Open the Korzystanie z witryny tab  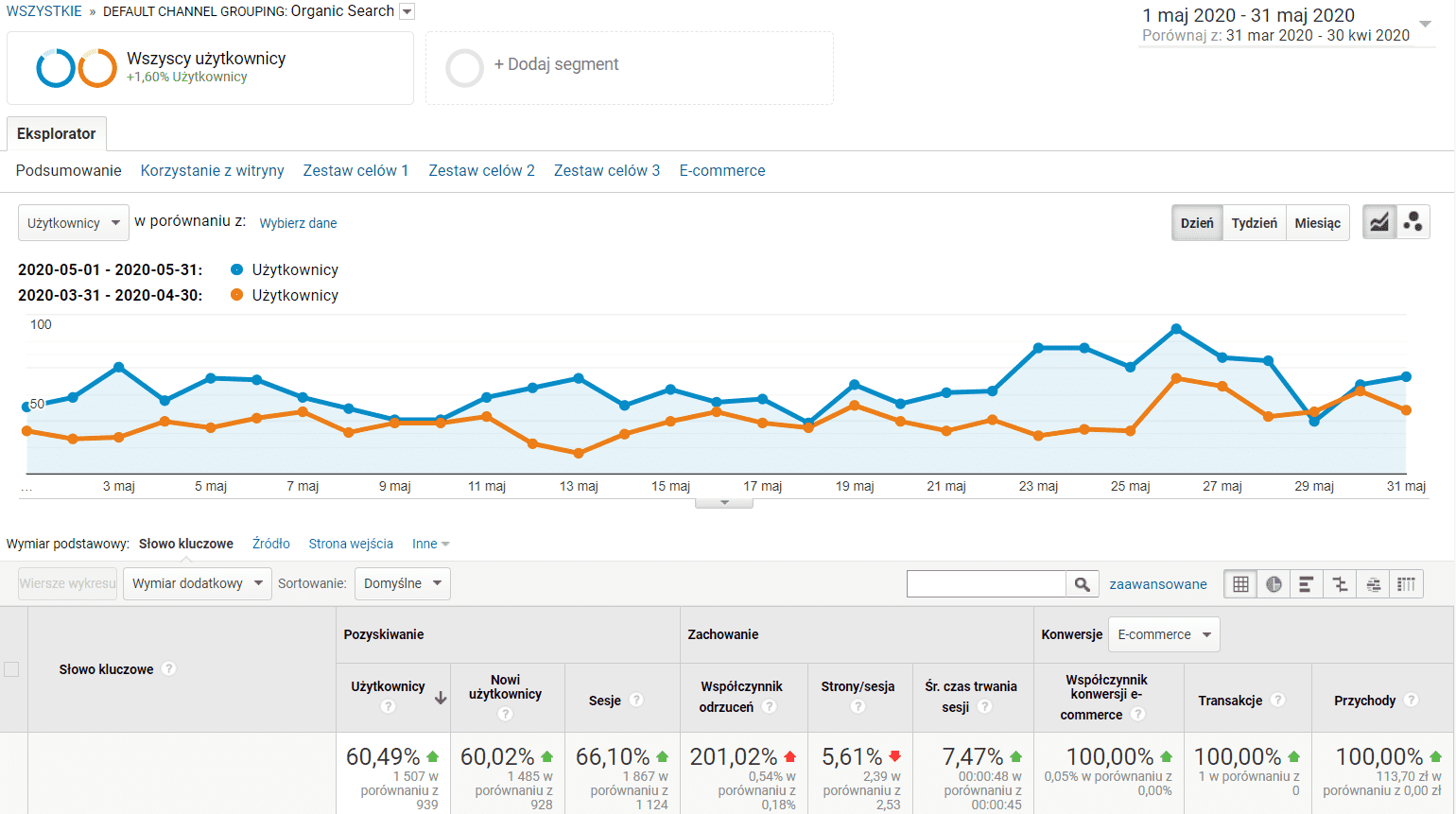click(x=212, y=171)
